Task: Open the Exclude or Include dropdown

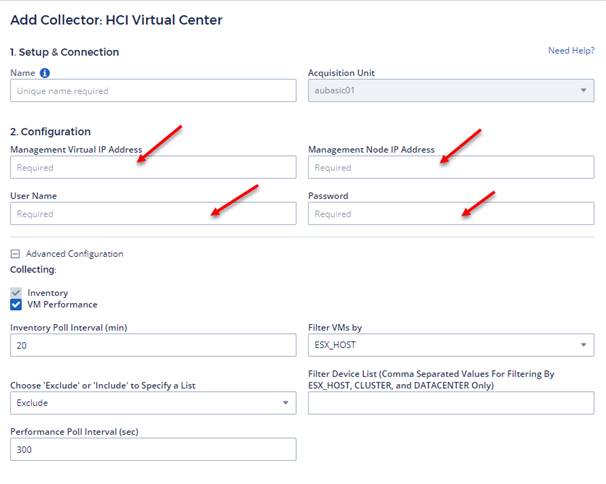Action: click(153, 403)
